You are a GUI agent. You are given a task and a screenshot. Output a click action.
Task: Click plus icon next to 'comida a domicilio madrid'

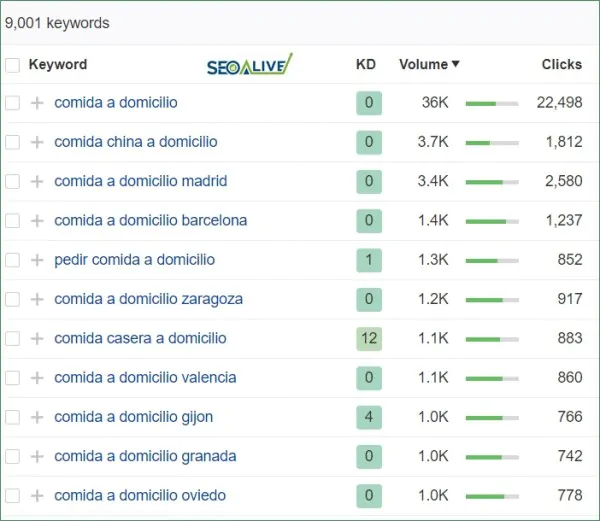(37, 181)
